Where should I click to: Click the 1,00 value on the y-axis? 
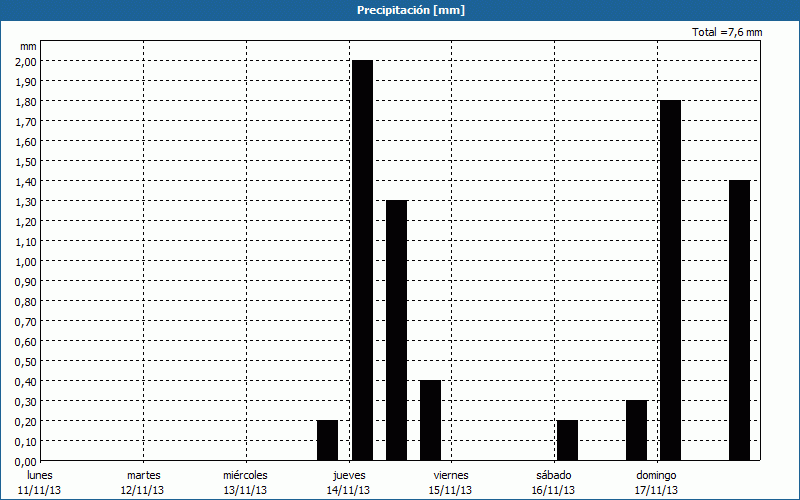(26, 261)
